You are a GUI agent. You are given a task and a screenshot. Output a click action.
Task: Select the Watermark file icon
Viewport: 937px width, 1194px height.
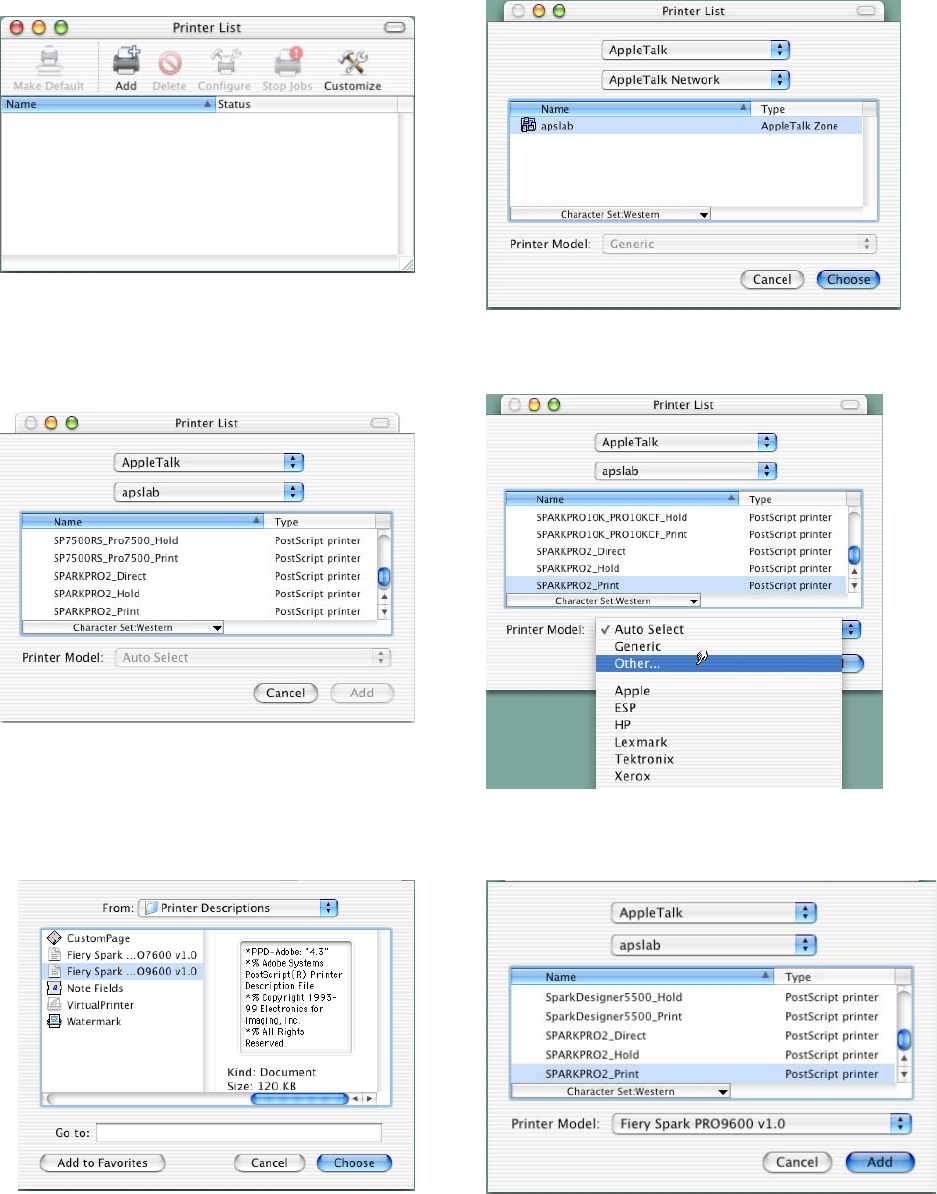[54, 1021]
